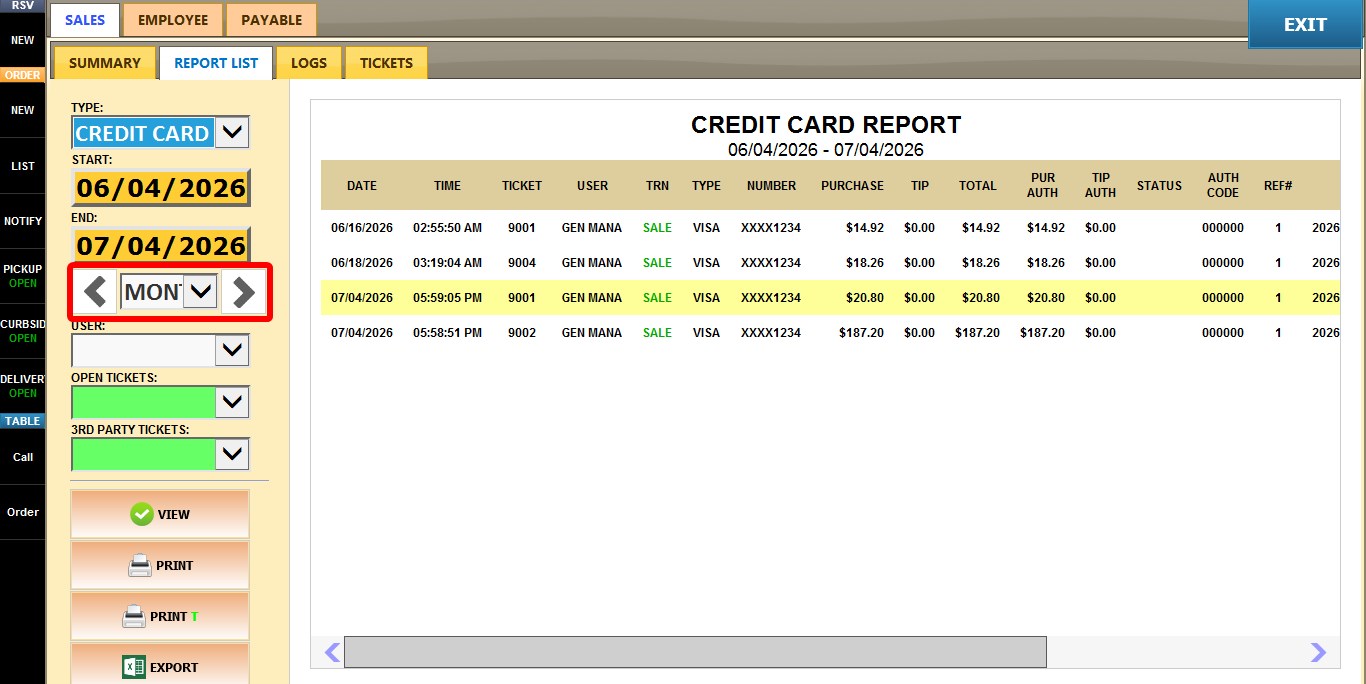Click ticket number 9004
The width and height of the screenshot is (1366, 684).
pyautogui.click(x=522, y=263)
